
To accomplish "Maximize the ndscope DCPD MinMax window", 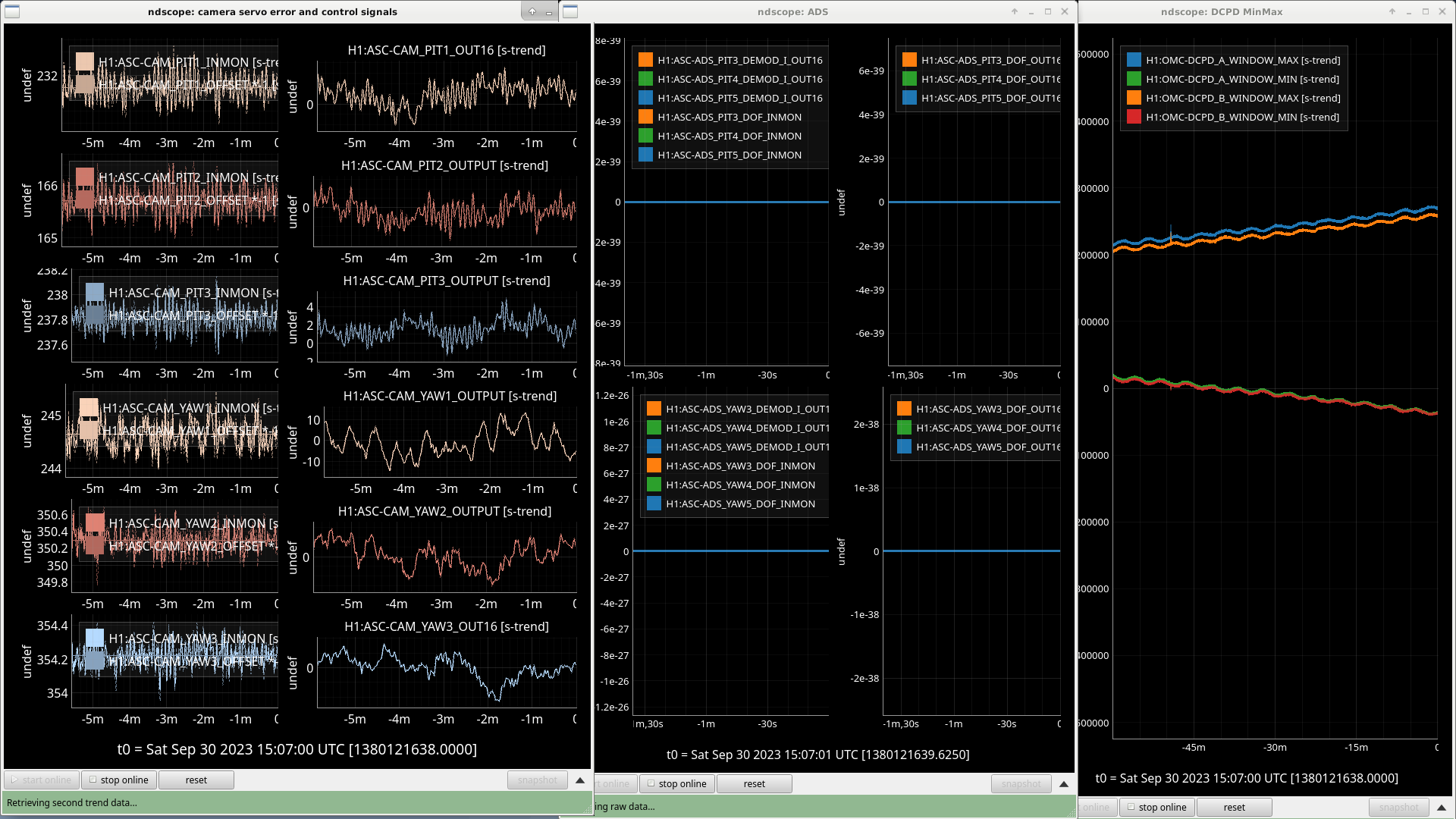I will [x=1426, y=11].
